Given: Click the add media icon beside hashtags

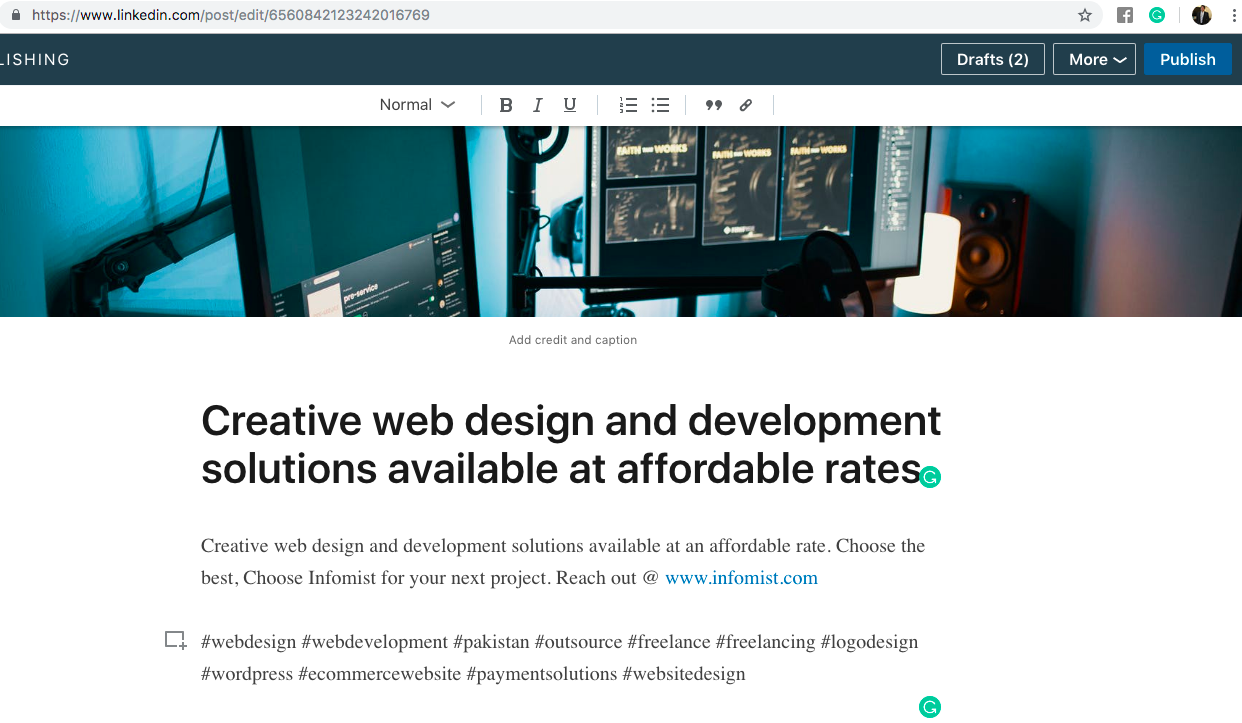Looking at the screenshot, I should click(176, 641).
